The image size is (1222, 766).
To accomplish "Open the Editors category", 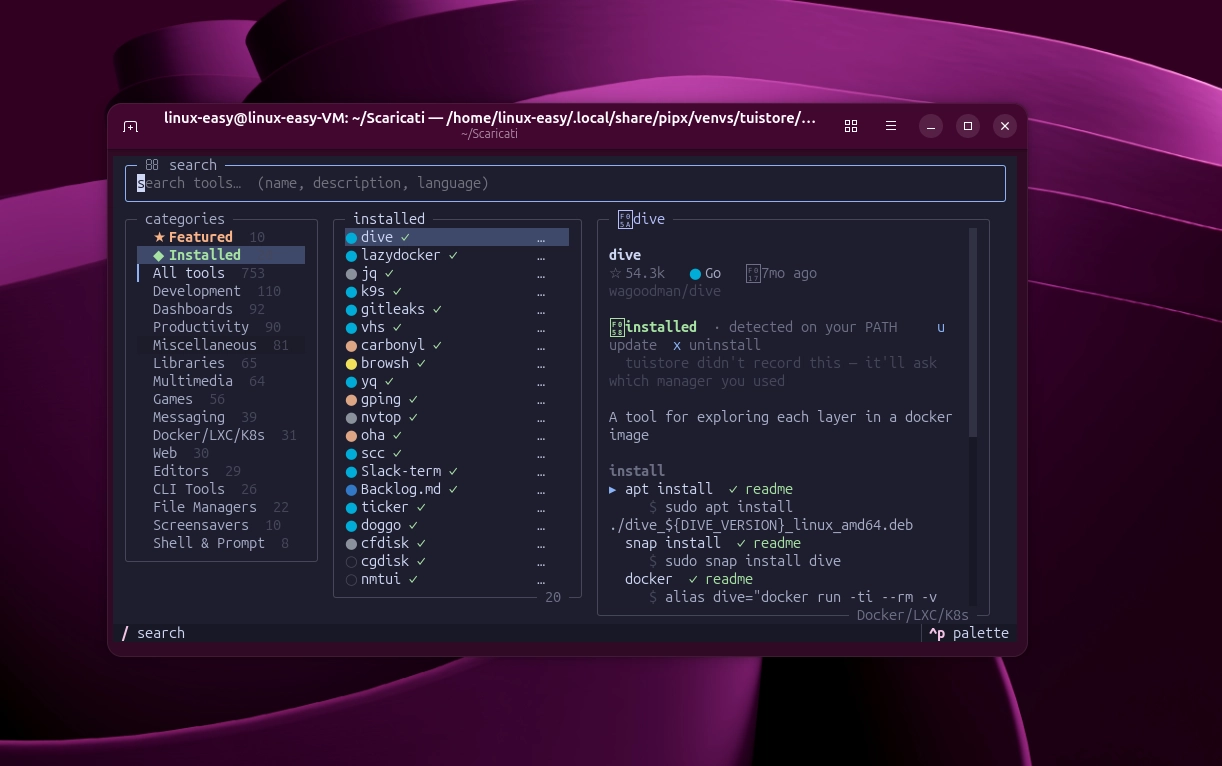I will pos(221,471).
